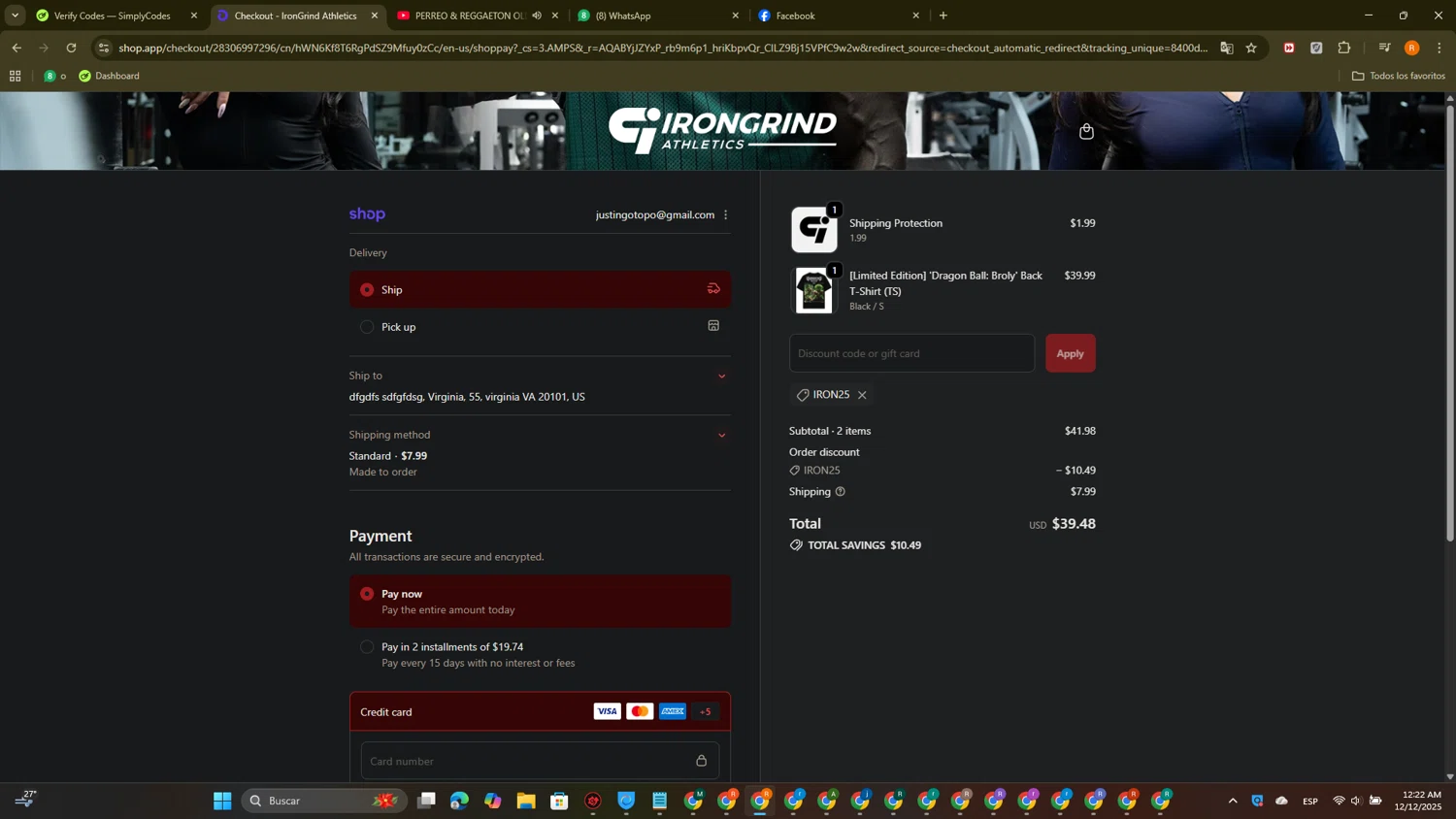Viewport: 1456px width, 819px height.
Task: Open Microsoft Store from the taskbar
Action: (559, 801)
